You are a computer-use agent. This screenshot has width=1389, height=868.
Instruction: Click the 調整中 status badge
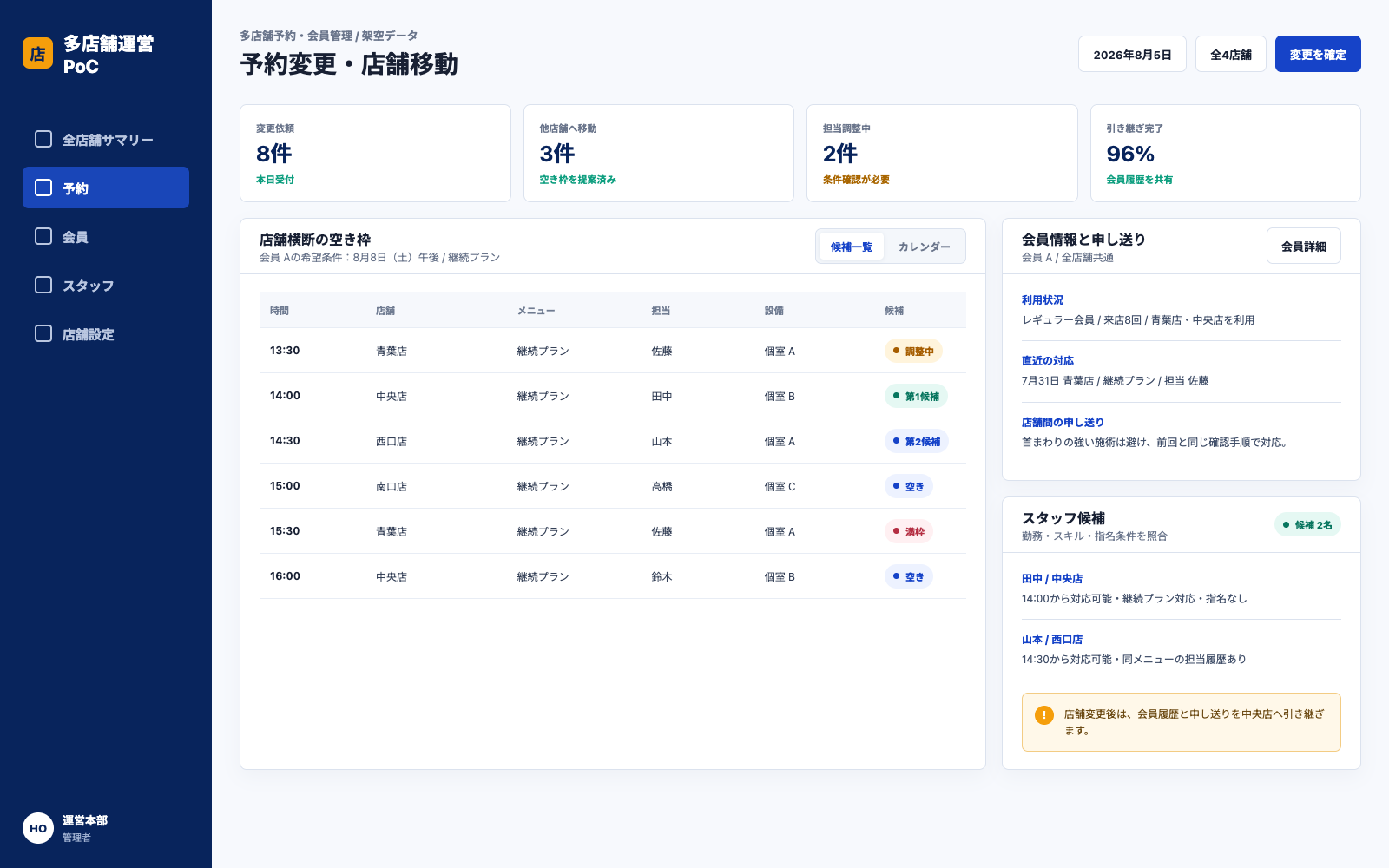tap(913, 351)
